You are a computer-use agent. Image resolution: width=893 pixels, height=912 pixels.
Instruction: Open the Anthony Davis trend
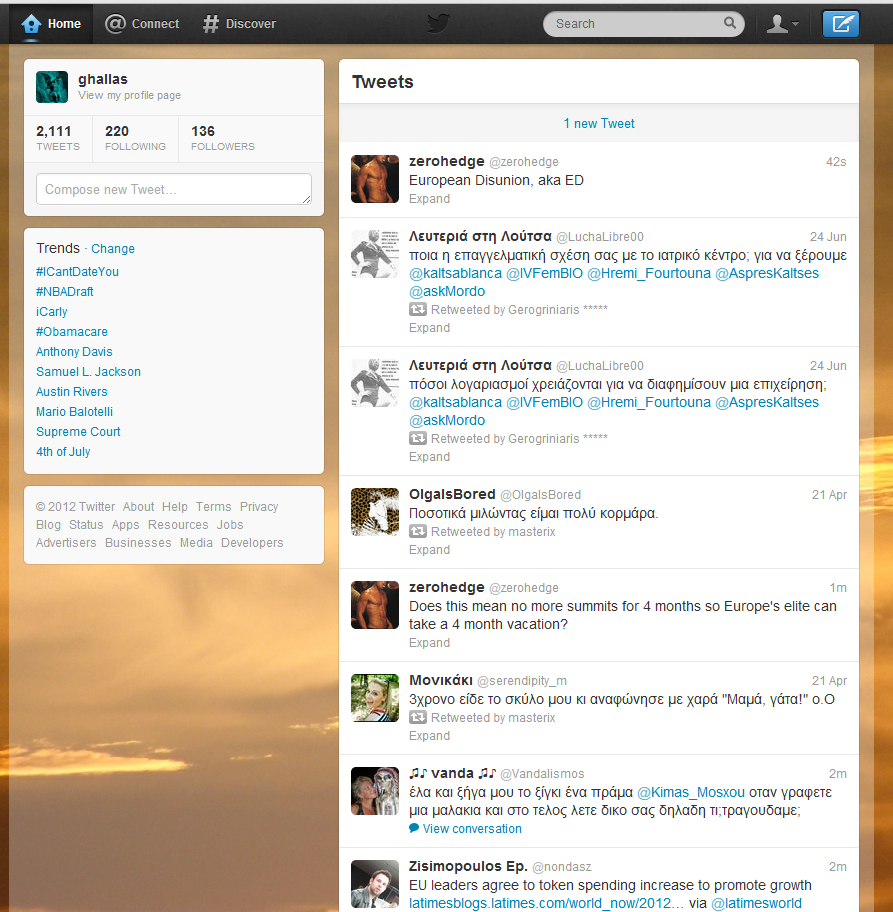coord(74,352)
